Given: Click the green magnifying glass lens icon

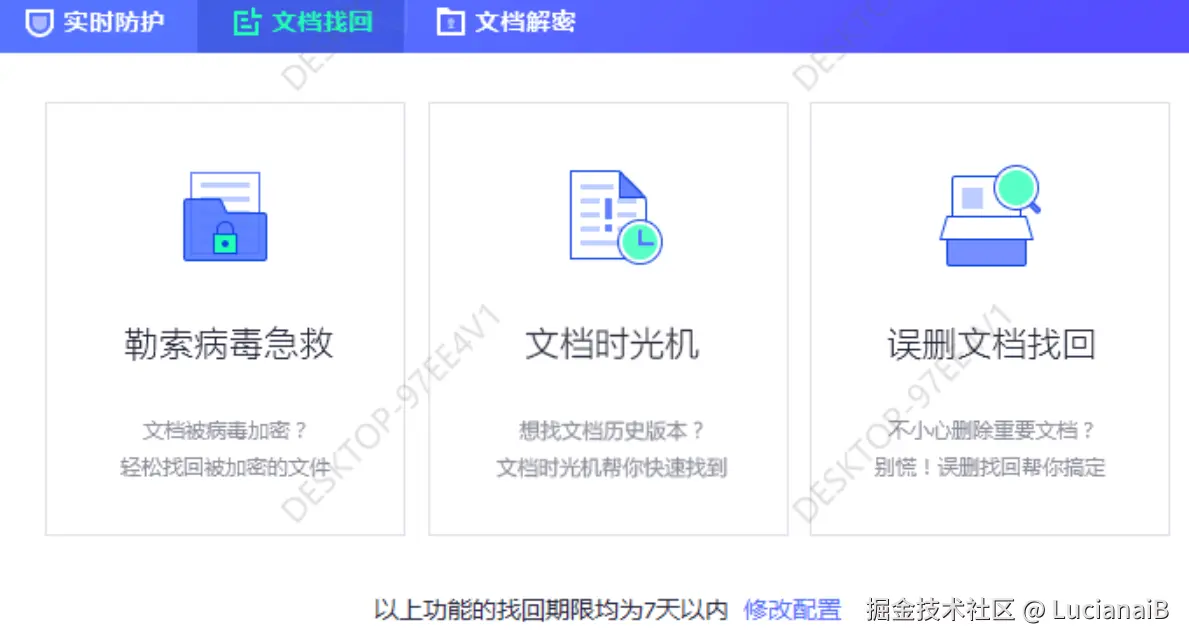Looking at the screenshot, I should pos(1018,188).
